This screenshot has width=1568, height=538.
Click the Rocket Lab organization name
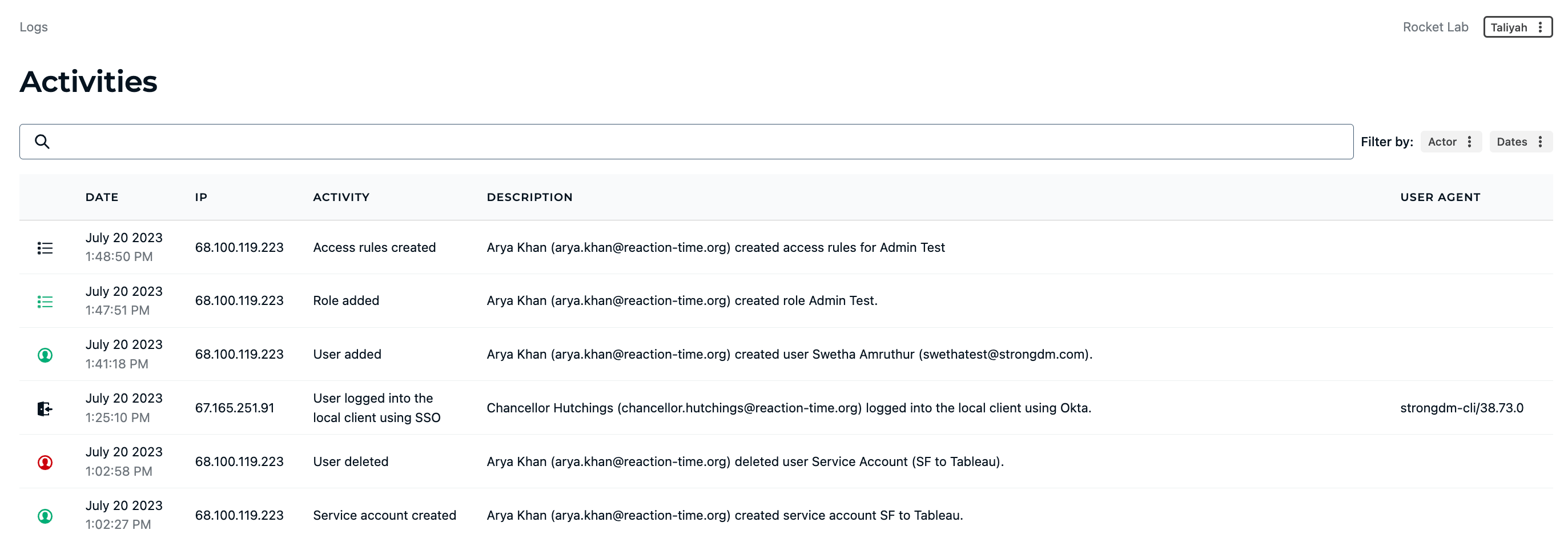click(x=1435, y=27)
